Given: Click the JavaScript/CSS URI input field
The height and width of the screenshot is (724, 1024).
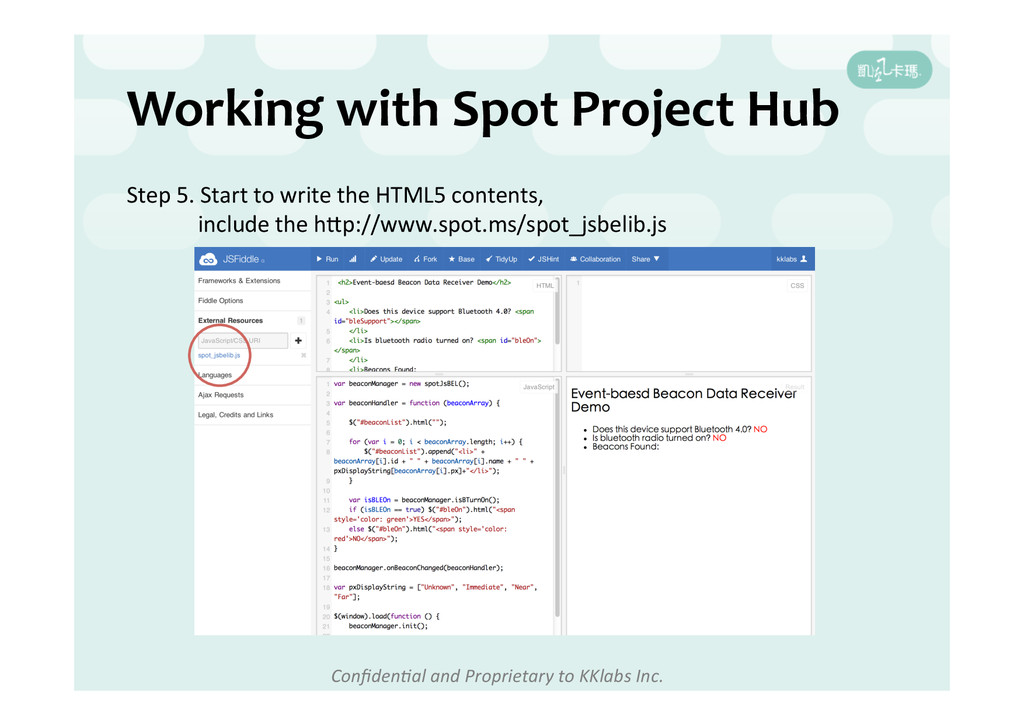Looking at the screenshot, I should coord(242,341).
